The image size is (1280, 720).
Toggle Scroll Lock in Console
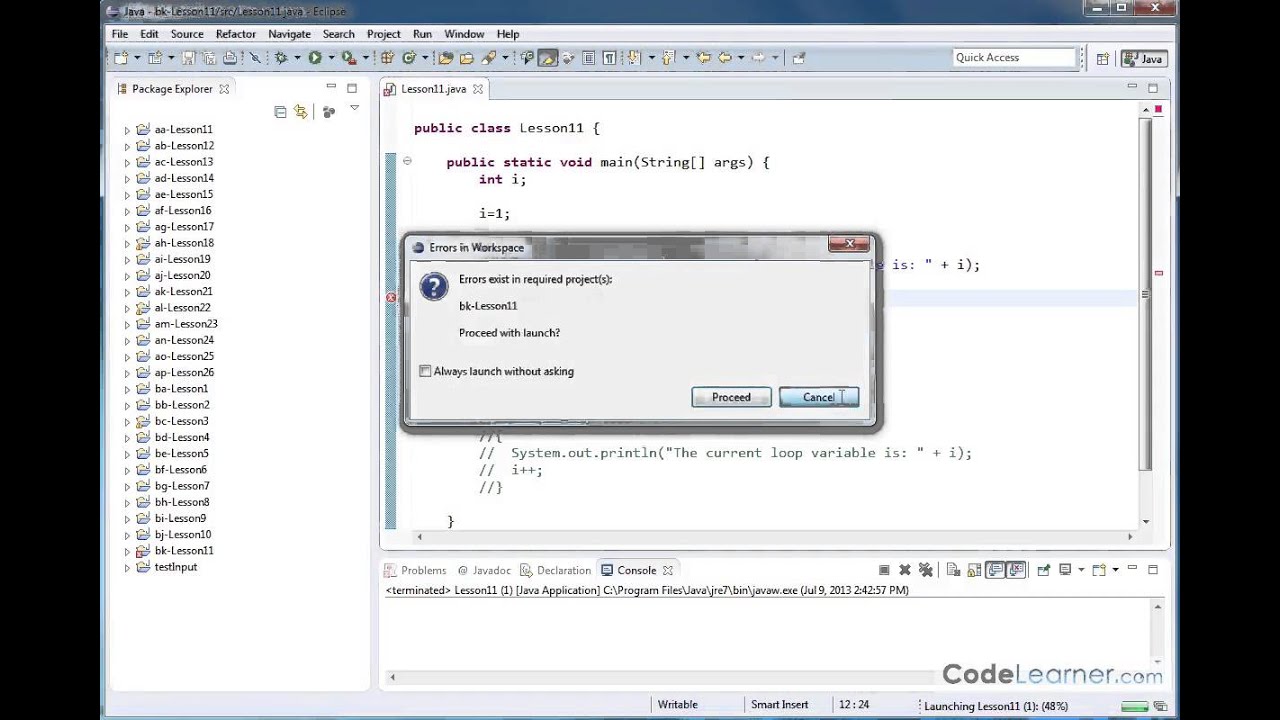click(x=974, y=570)
